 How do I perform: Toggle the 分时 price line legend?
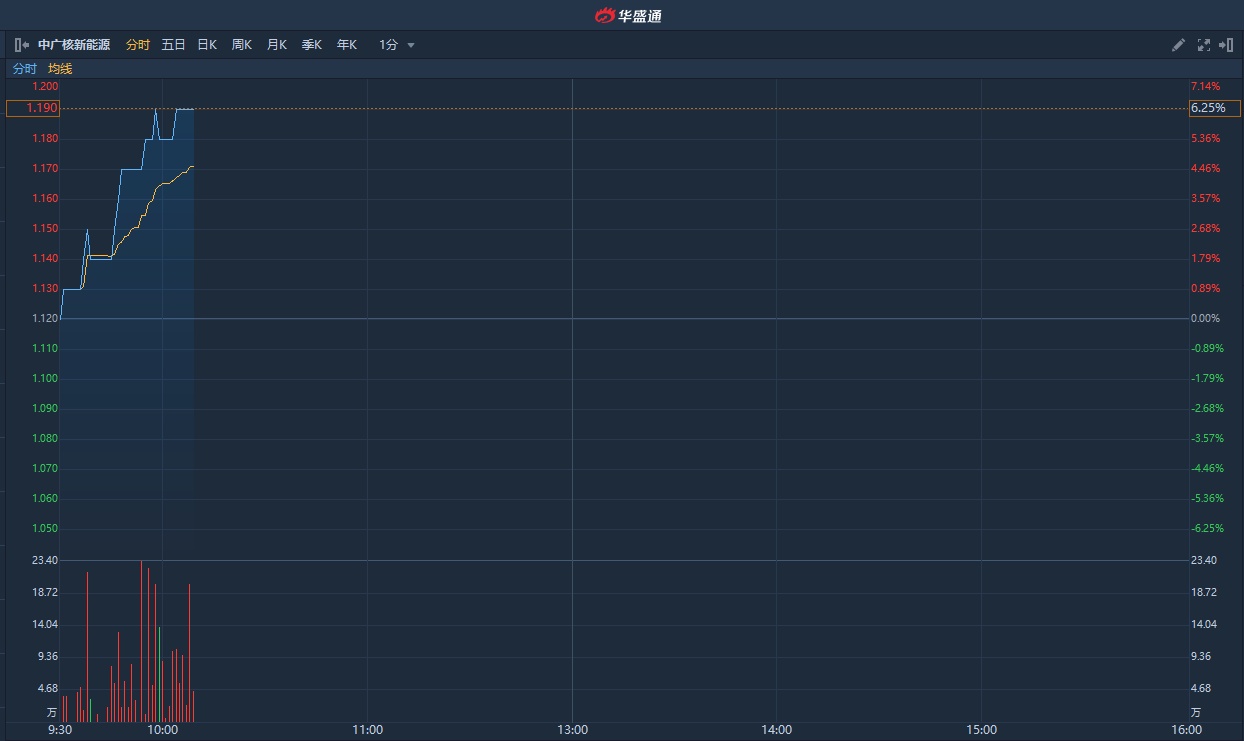[24, 69]
